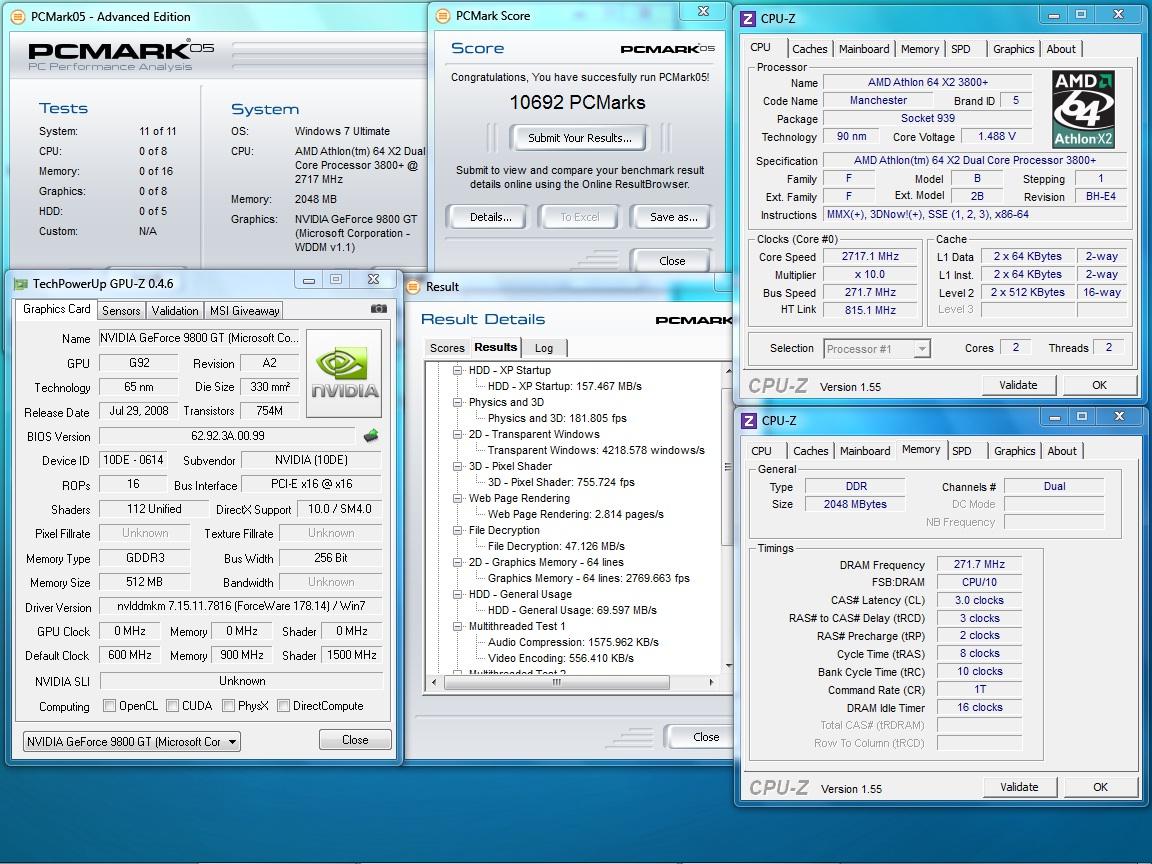Click the top CPU-Z window Z icon
This screenshot has height=864, width=1152.
coord(748,18)
